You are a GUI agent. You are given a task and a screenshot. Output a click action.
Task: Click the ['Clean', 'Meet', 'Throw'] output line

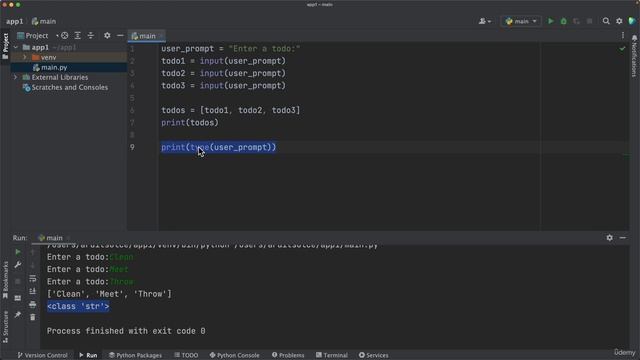point(109,294)
